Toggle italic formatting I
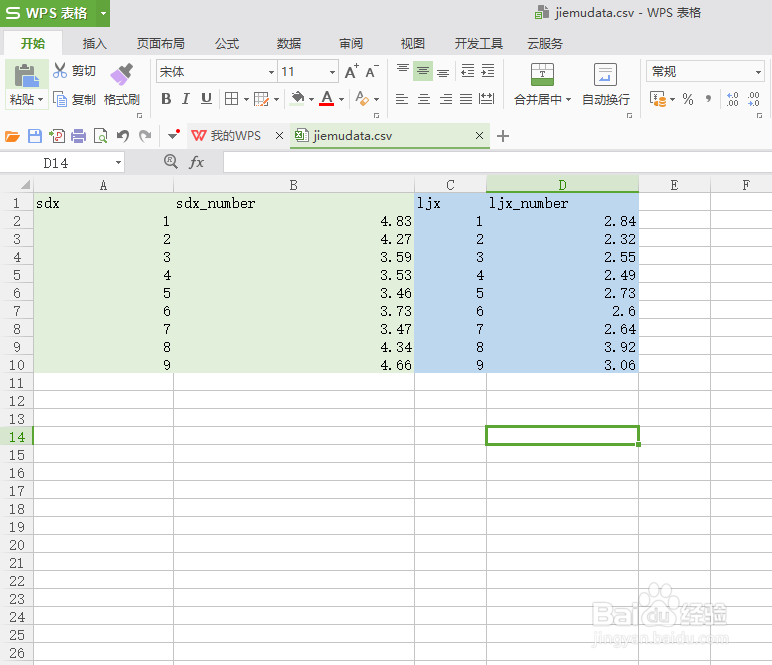 tap(186, 99)
